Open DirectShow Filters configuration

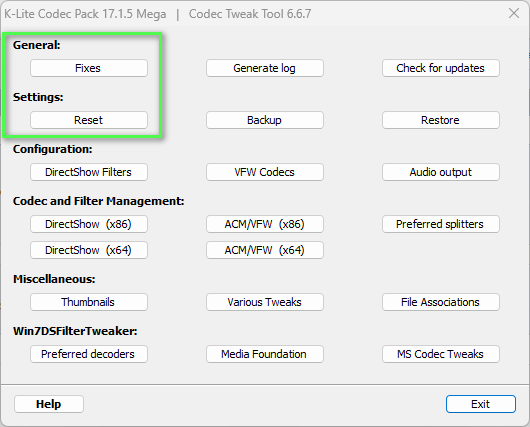click(x=89, y=172)
